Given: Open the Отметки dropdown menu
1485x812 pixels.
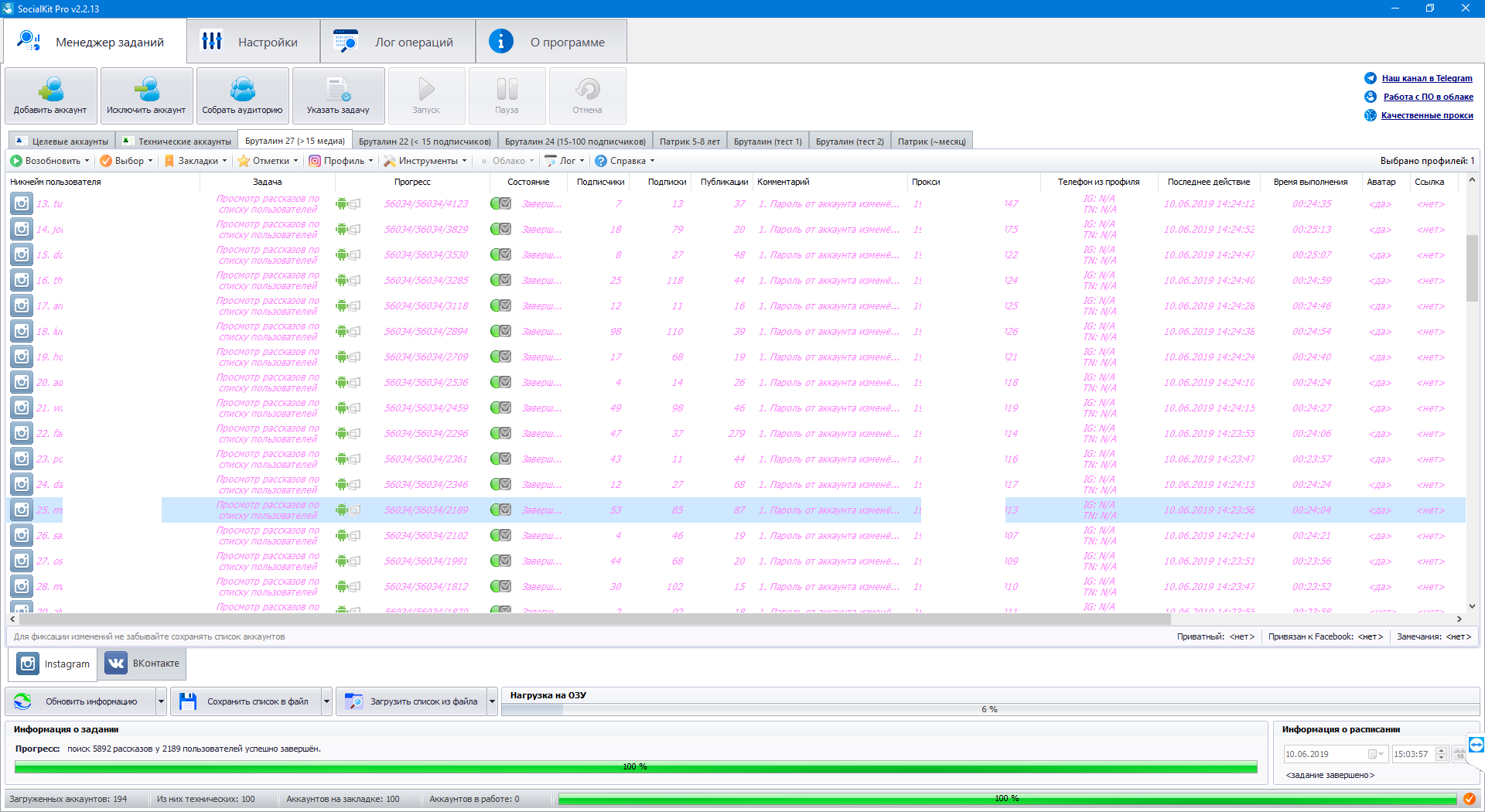Looking at the screenshot, I should pyautogui.click(x=268, y=161).
